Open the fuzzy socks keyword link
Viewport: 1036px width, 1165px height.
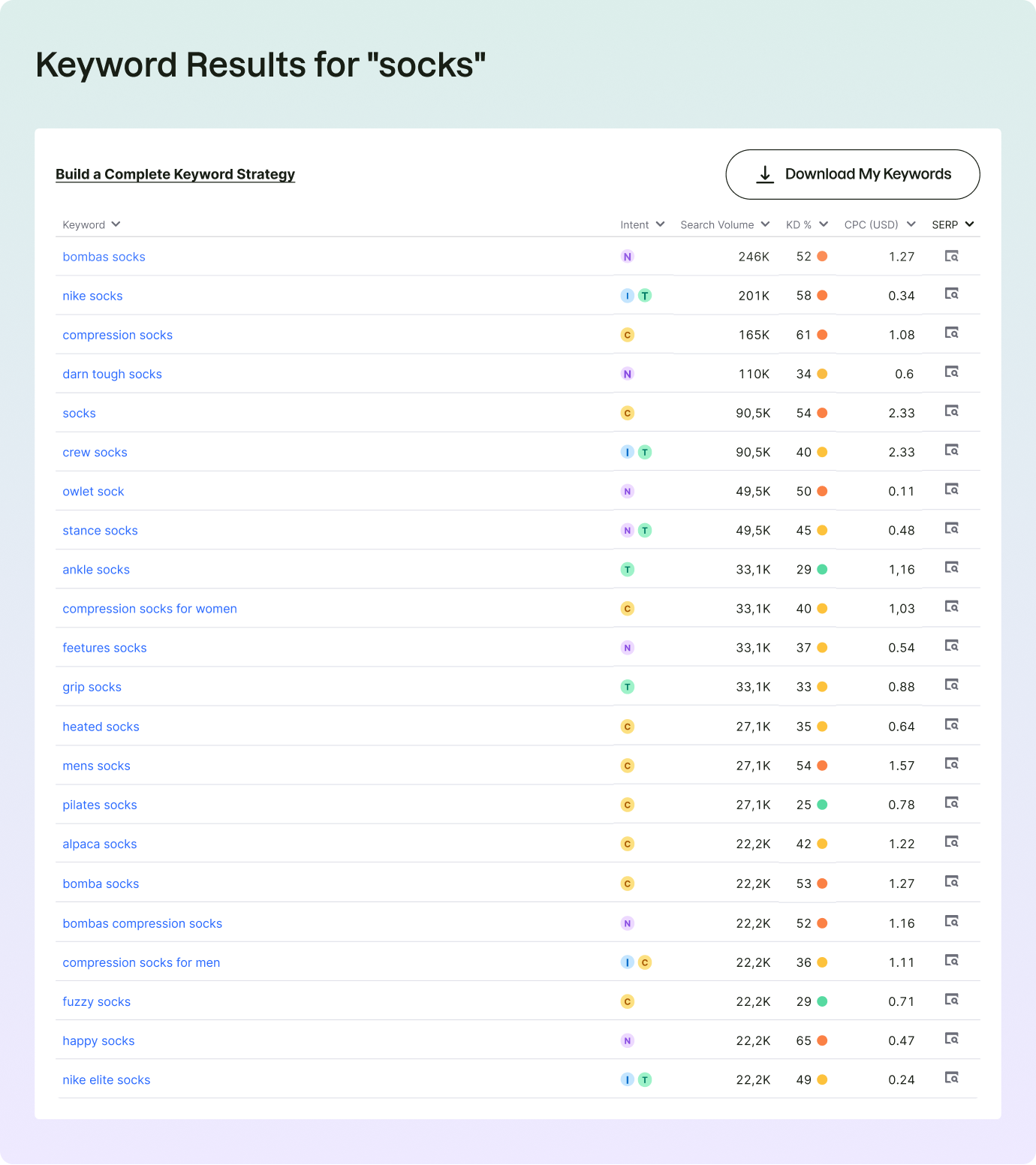pyautogui.click(x=96, y=1001)
